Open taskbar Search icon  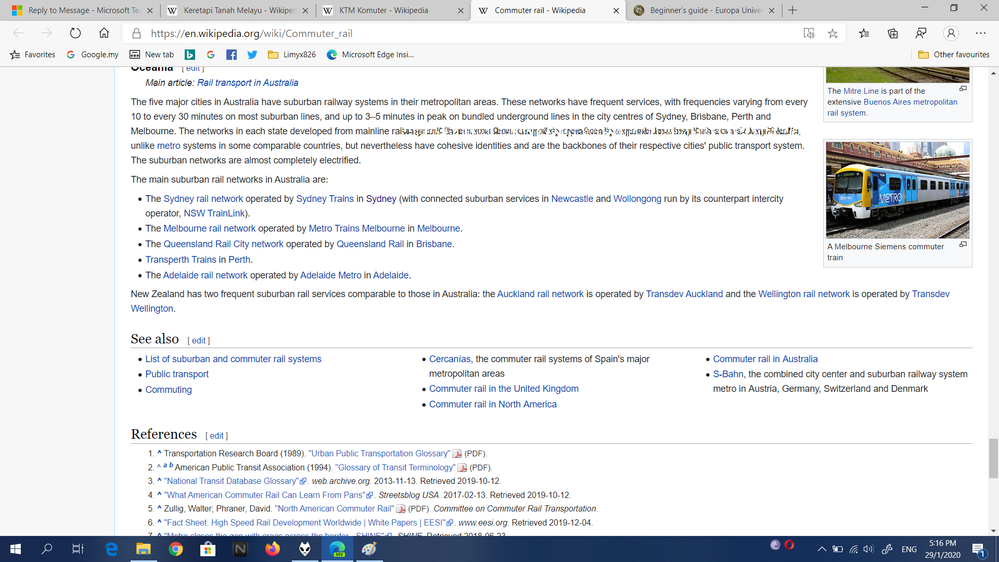click(x=47, y=549)
